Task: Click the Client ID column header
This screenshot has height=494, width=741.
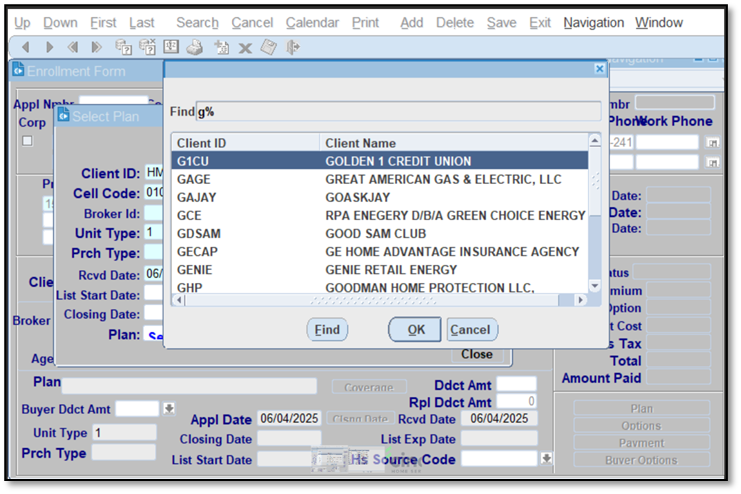Action: click(246, 143)
